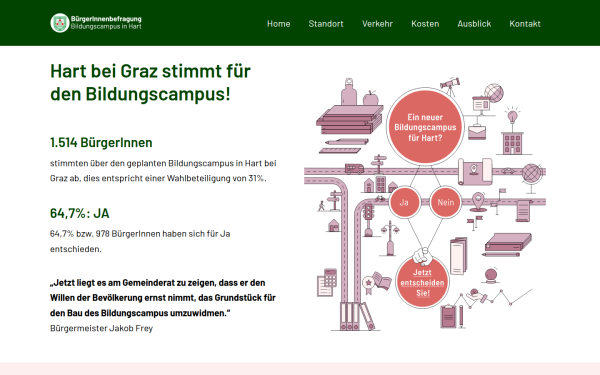
Task: Click paragraph mentioning 'Wahlbeteiligung von 31%'
Action: 163,171
